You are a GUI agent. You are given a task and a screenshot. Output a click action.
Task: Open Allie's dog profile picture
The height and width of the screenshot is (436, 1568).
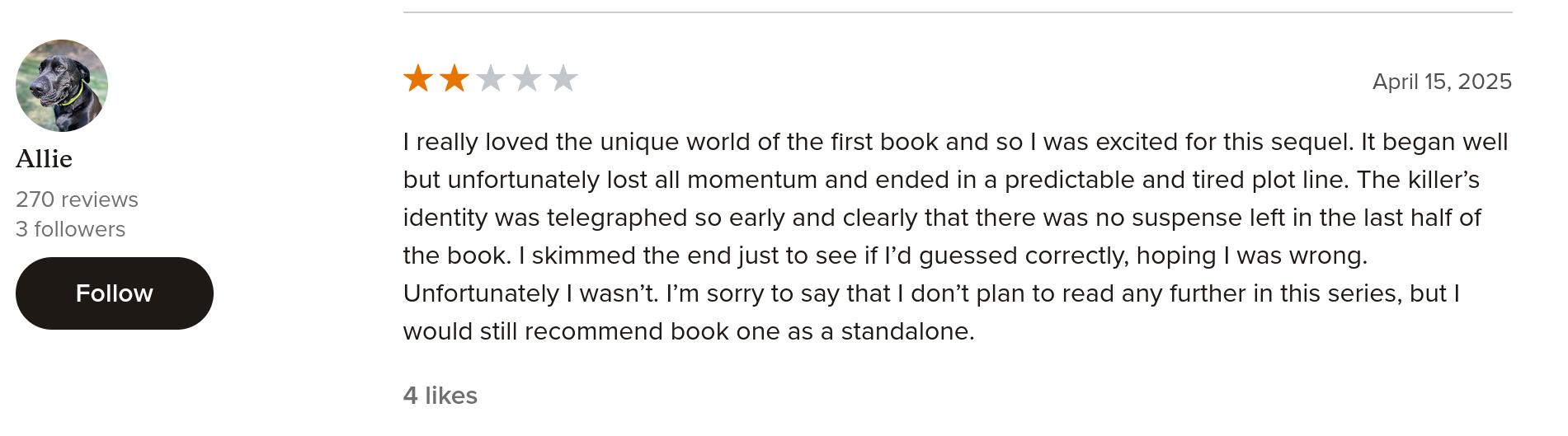[x=62, y=86]
